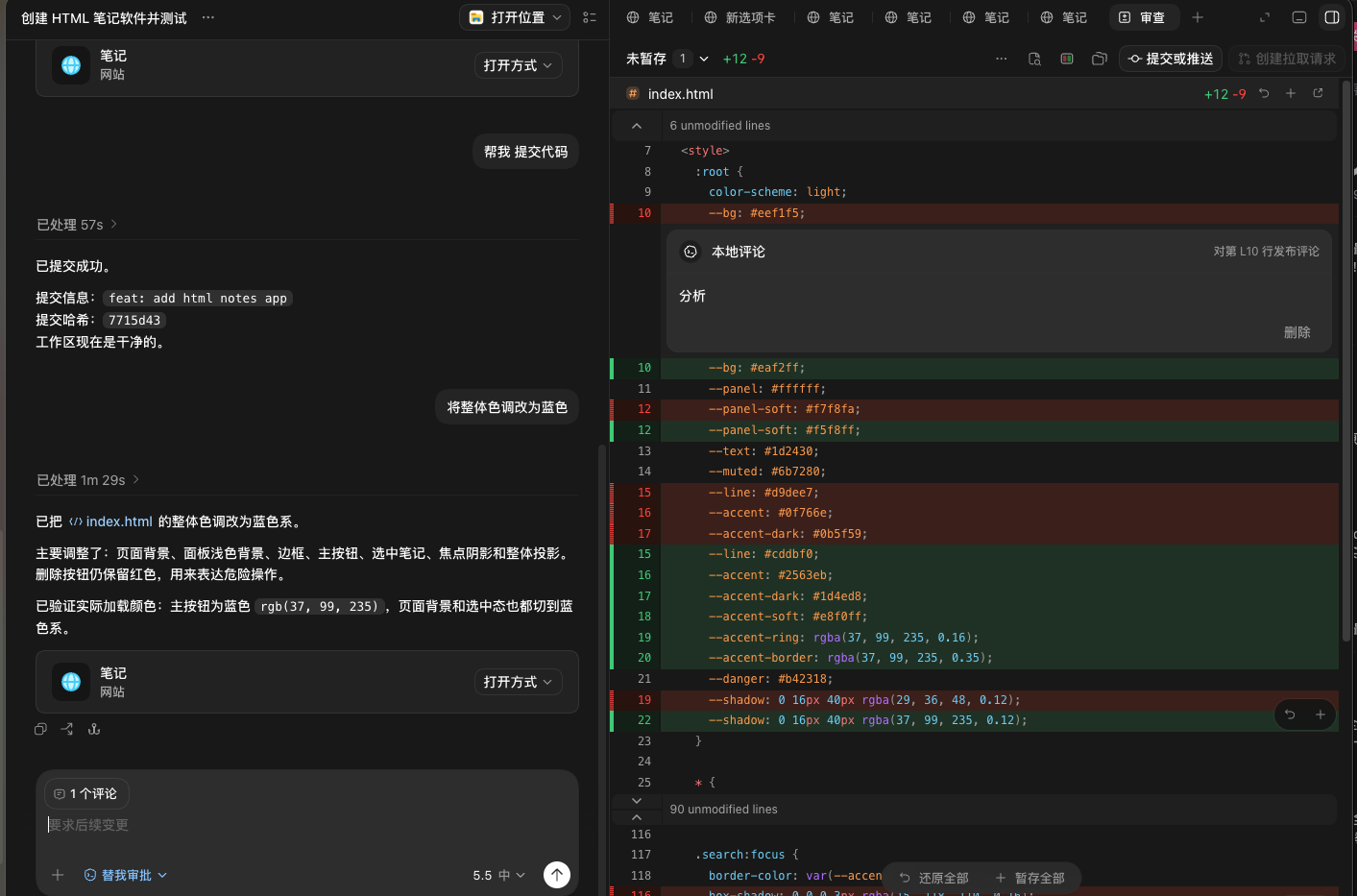Toggle the split diff view icon
The width and height of the screenshot is (1357, 896).
point(1067,59)
